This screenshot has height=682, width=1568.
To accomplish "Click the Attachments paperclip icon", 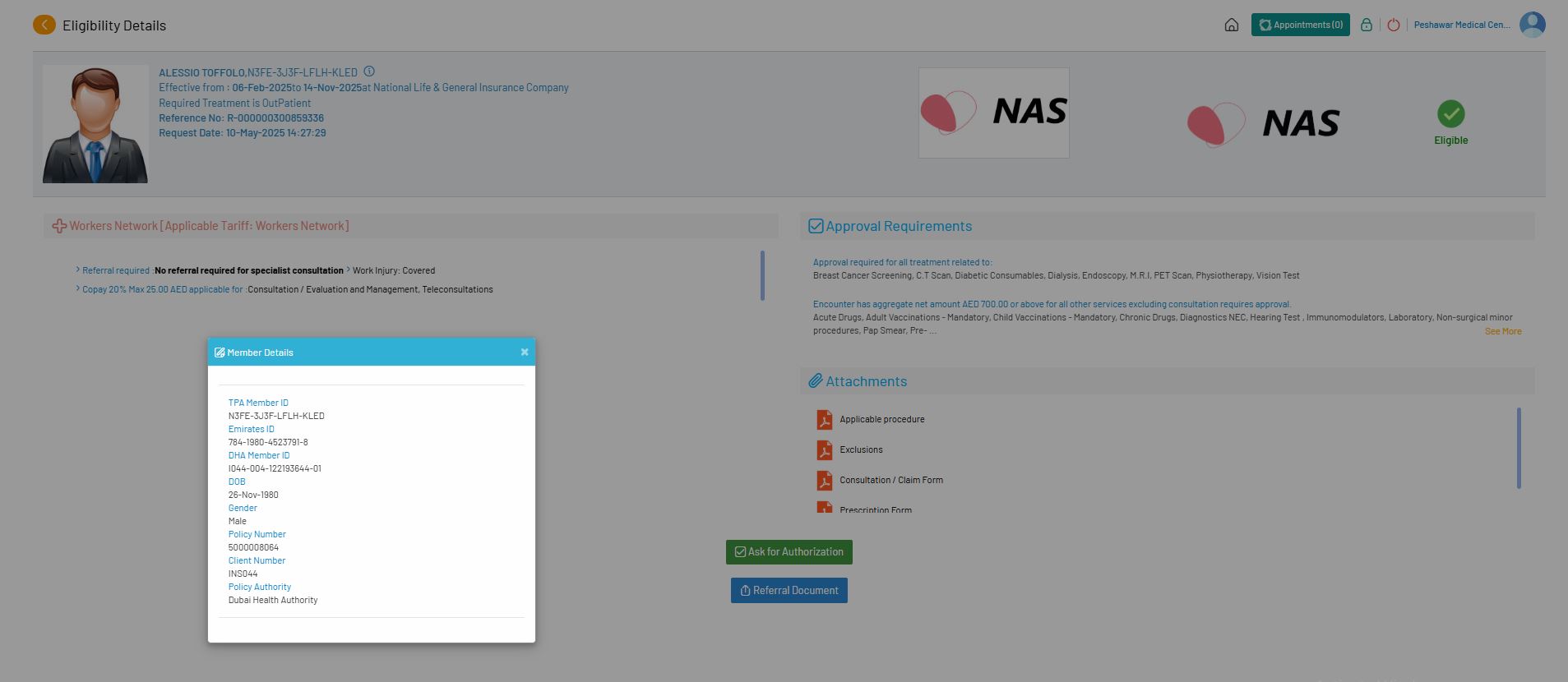I will (815, 381).
